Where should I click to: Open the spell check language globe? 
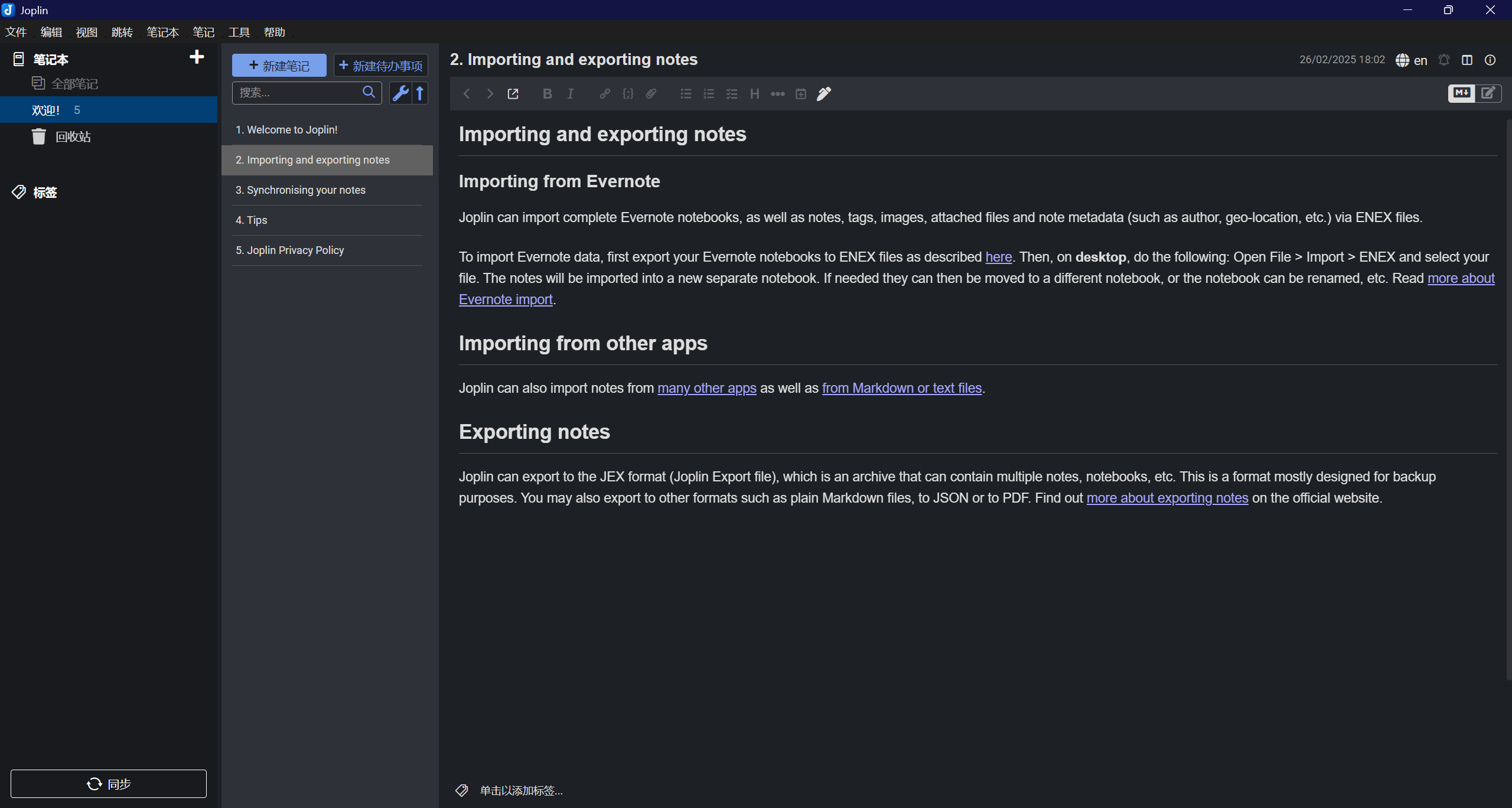pos(1411,60)
